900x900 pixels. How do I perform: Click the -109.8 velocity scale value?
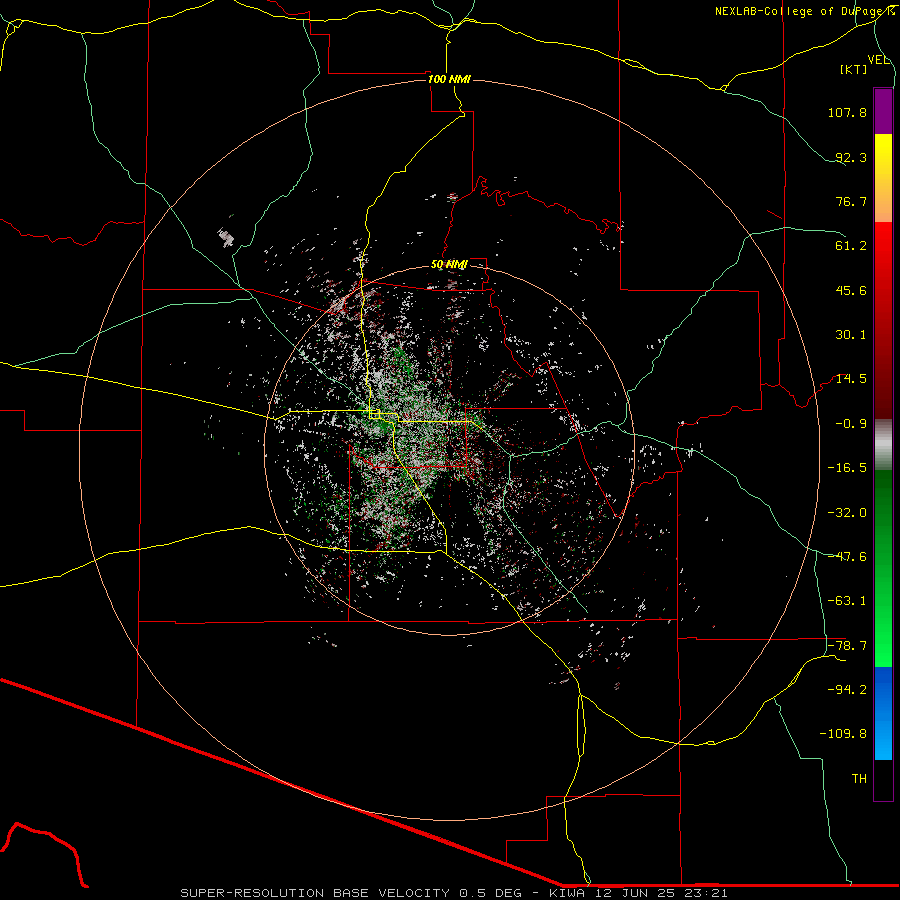pyautogui.click(x=843, y=734)
